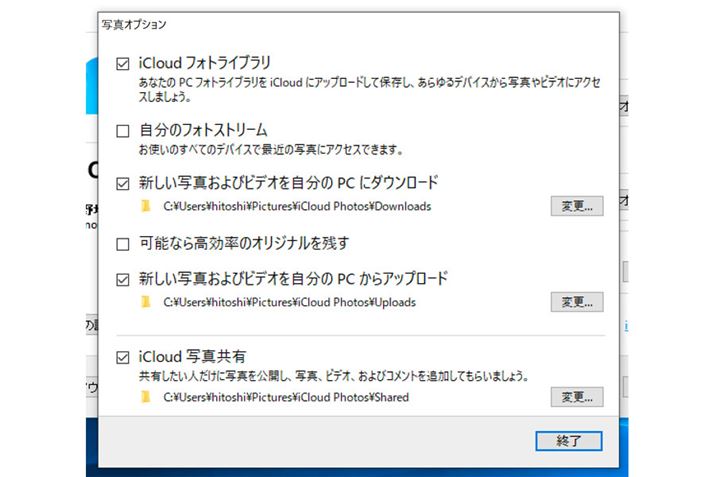Click 変更 button for Shared folder
This screenshot has width=715, height=477.
(x=577, y=397)
